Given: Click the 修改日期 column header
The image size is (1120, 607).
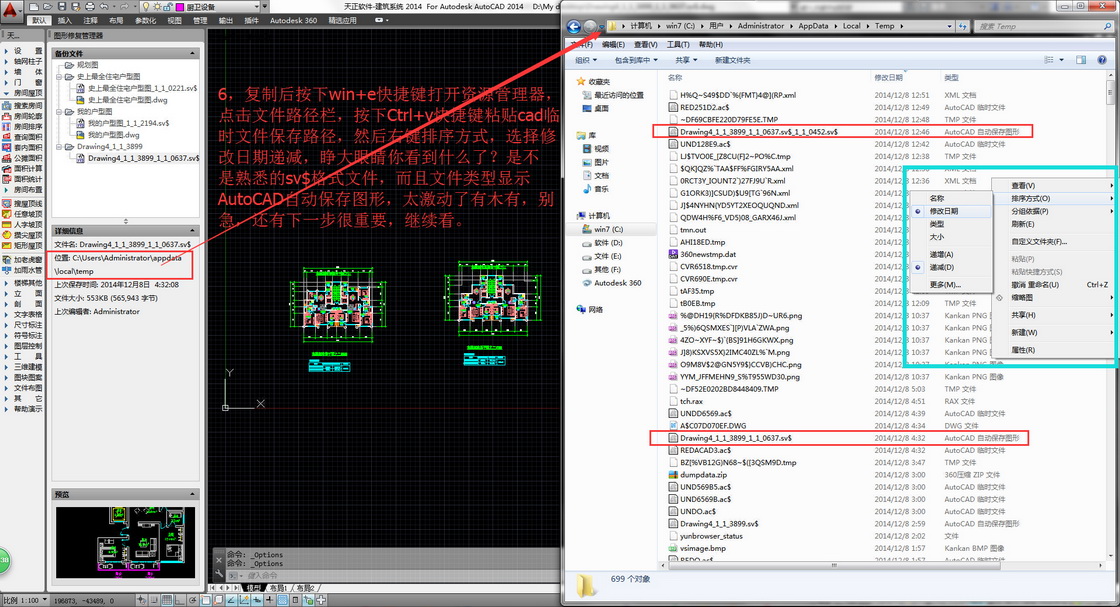Looking at the screenshot, I should pos(888,77).
